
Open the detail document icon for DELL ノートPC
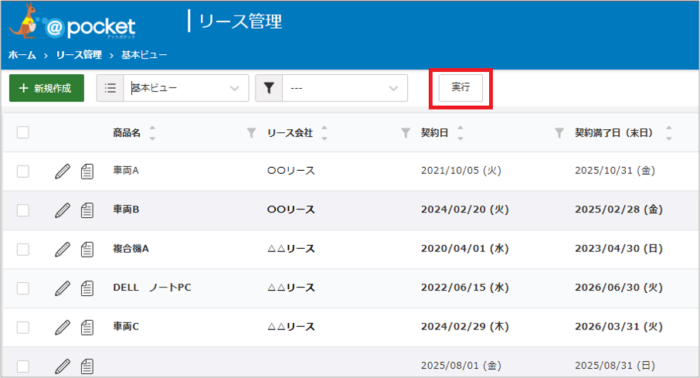coord(87,288)
